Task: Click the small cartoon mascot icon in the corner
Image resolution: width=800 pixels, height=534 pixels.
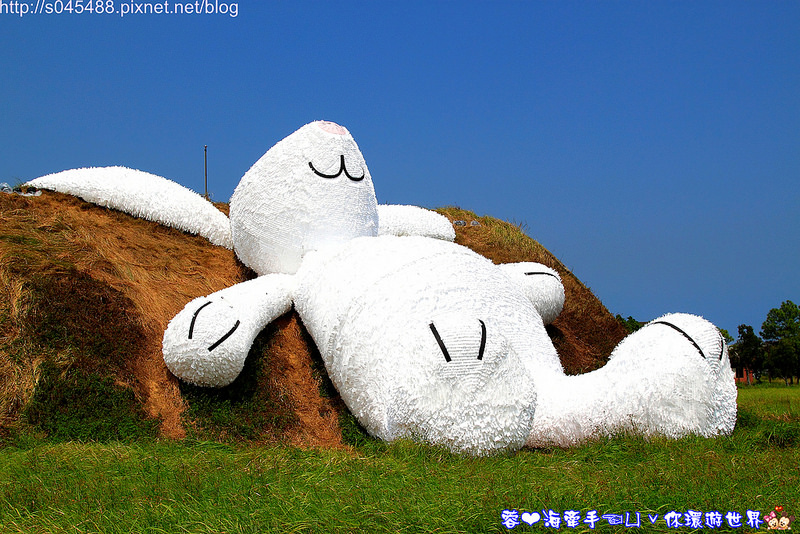Action: point(778,518)
